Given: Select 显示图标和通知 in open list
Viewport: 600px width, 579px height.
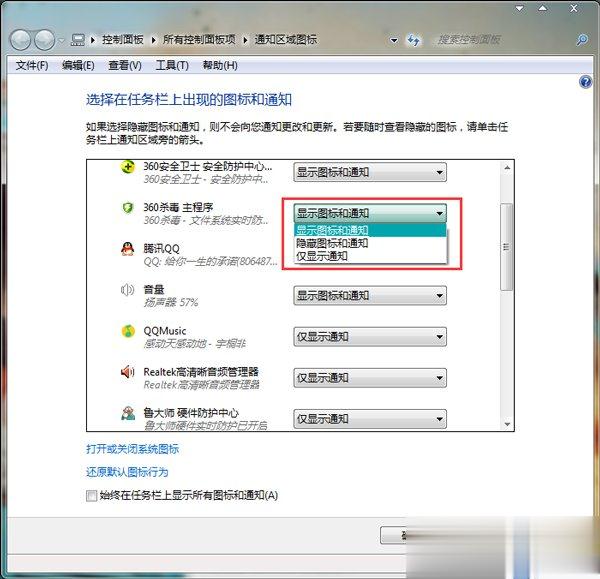Looking at the screenshot, I should (x=370, y=230).
